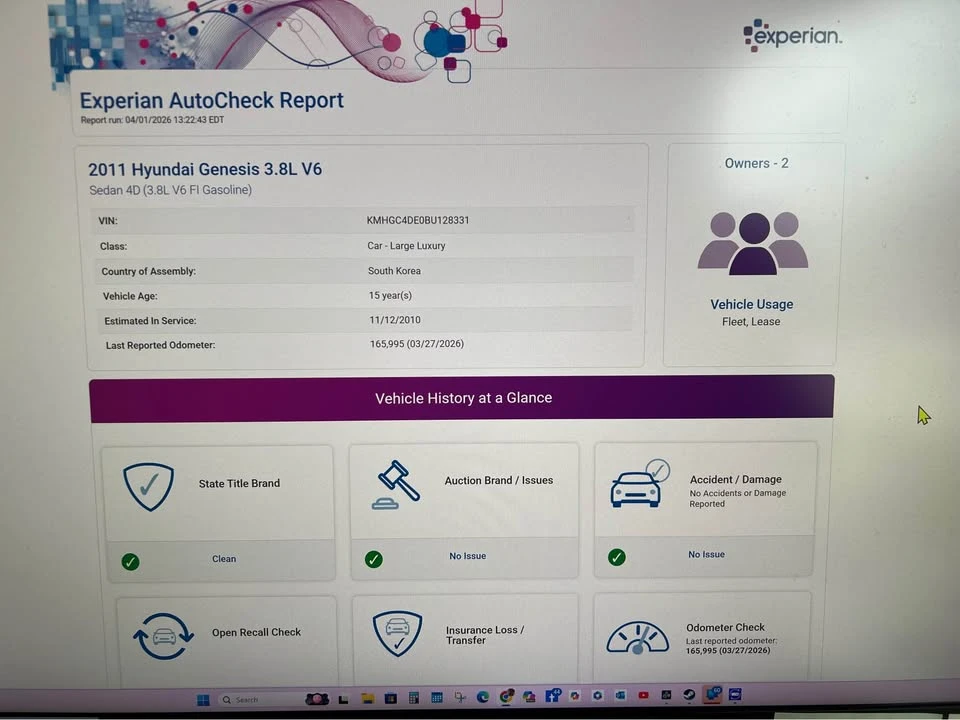Viewport: 960px width, 720px height.
Task: Click the Vehicle Usage heading
Action: 752,304
